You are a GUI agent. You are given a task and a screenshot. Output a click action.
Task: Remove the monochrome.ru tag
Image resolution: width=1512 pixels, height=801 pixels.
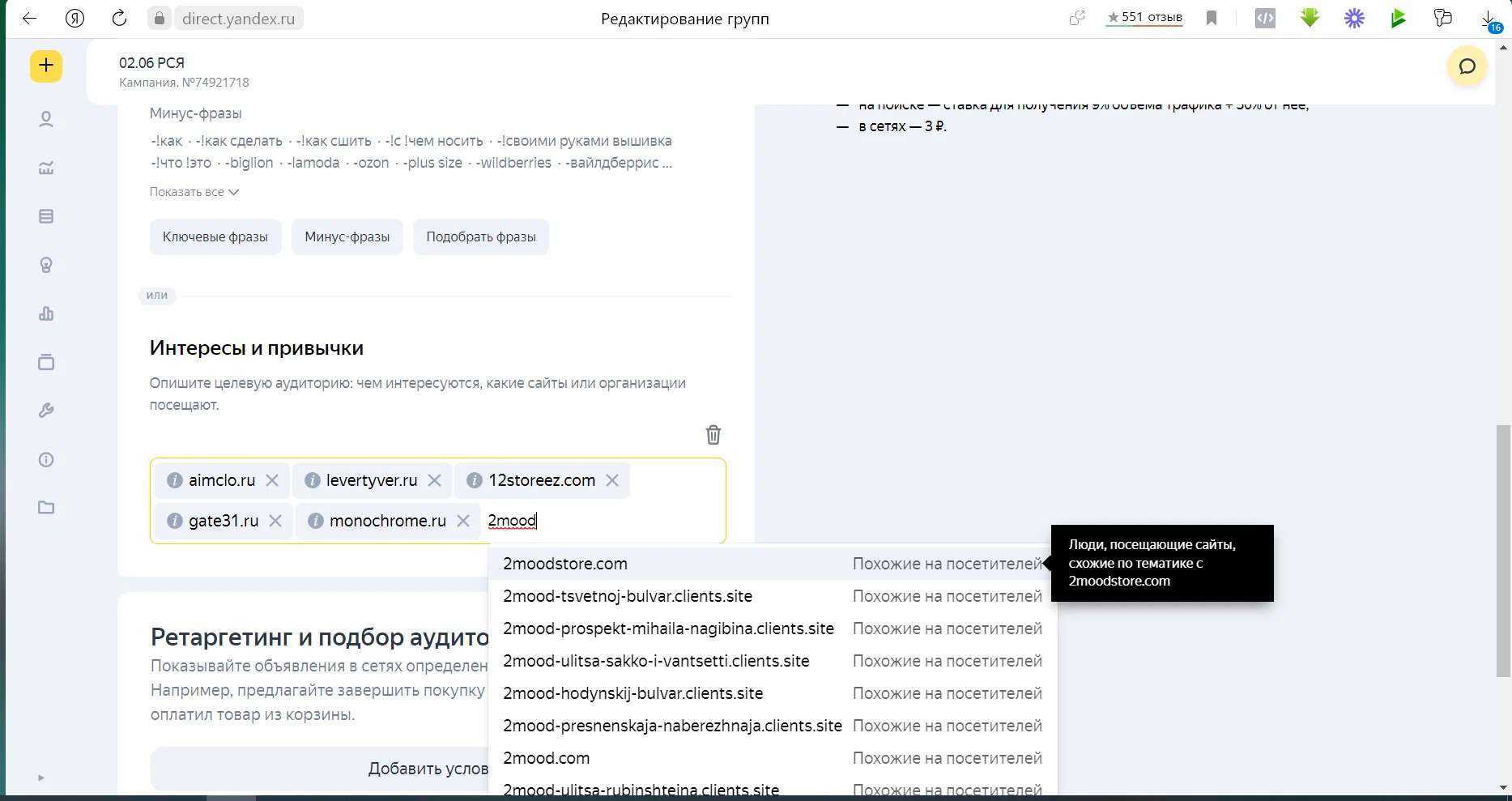[463, 521]
